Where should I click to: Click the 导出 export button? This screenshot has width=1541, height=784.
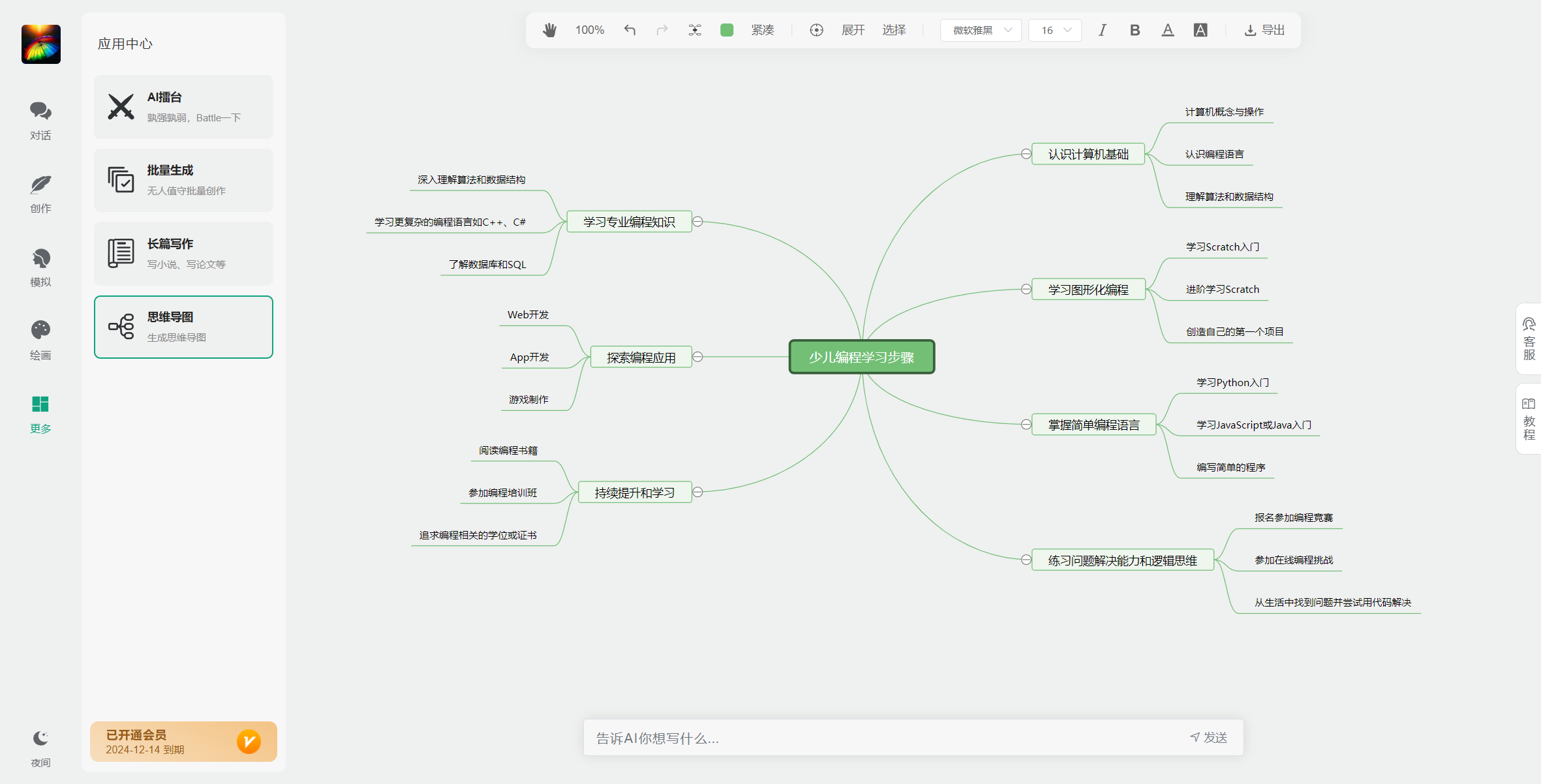point(1264,30)
